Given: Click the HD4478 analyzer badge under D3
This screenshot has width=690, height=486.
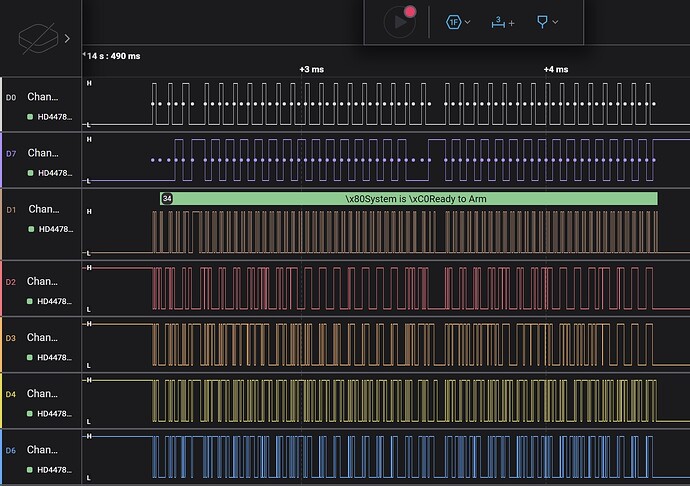Looking at the screenshot, I should click(50, 357).
